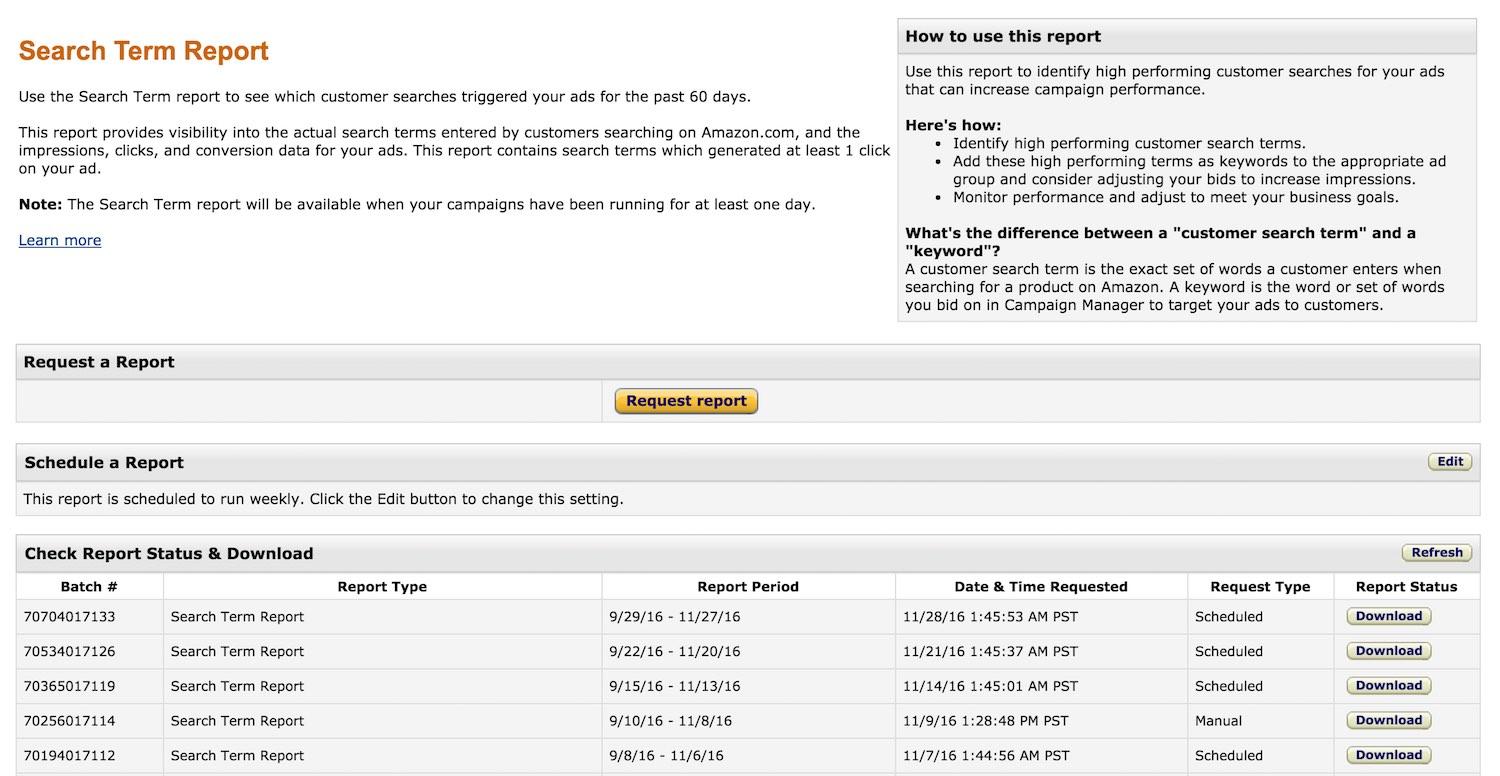The height and width of the screenshot is (776, 1500).
Task: Select the Manual request type cell
Action: pos(1218,721)
